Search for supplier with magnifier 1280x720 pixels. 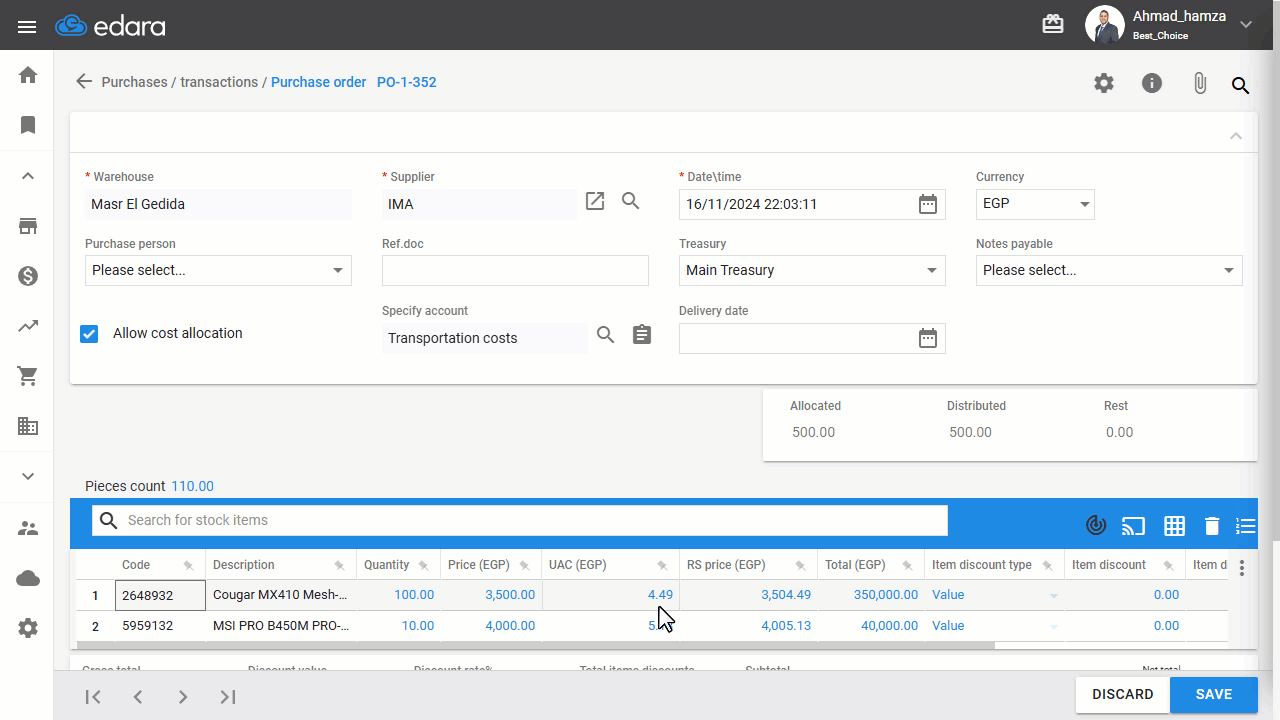pyautogui.click(x=631, y=201)
